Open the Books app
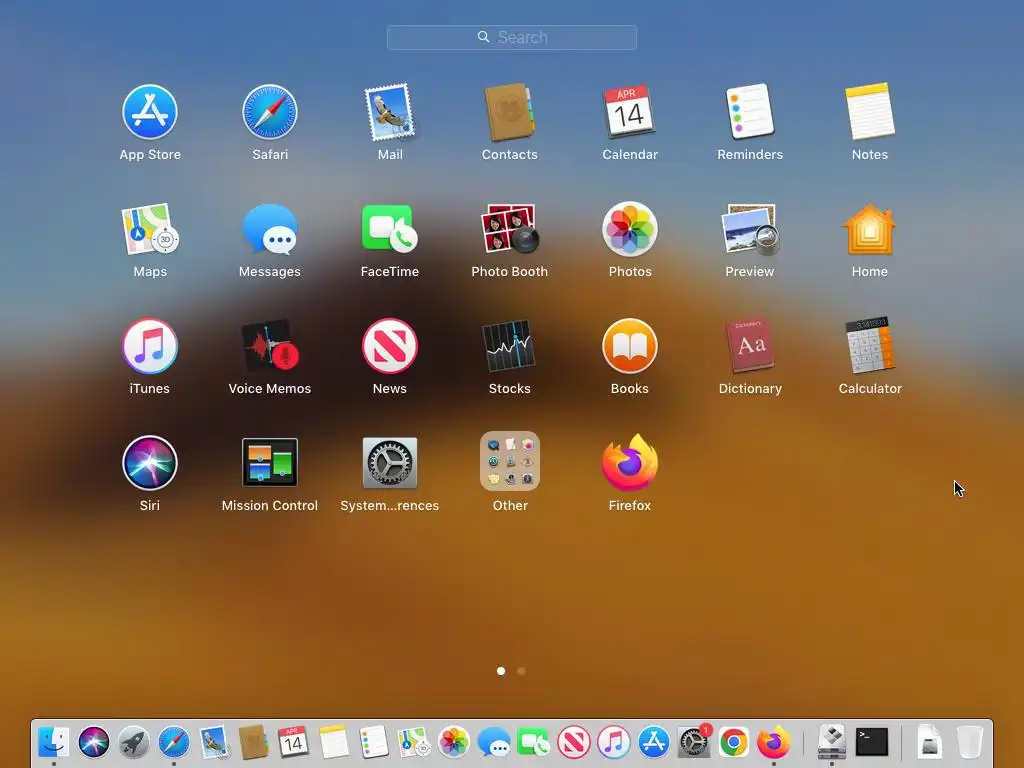 coord(630,346)
